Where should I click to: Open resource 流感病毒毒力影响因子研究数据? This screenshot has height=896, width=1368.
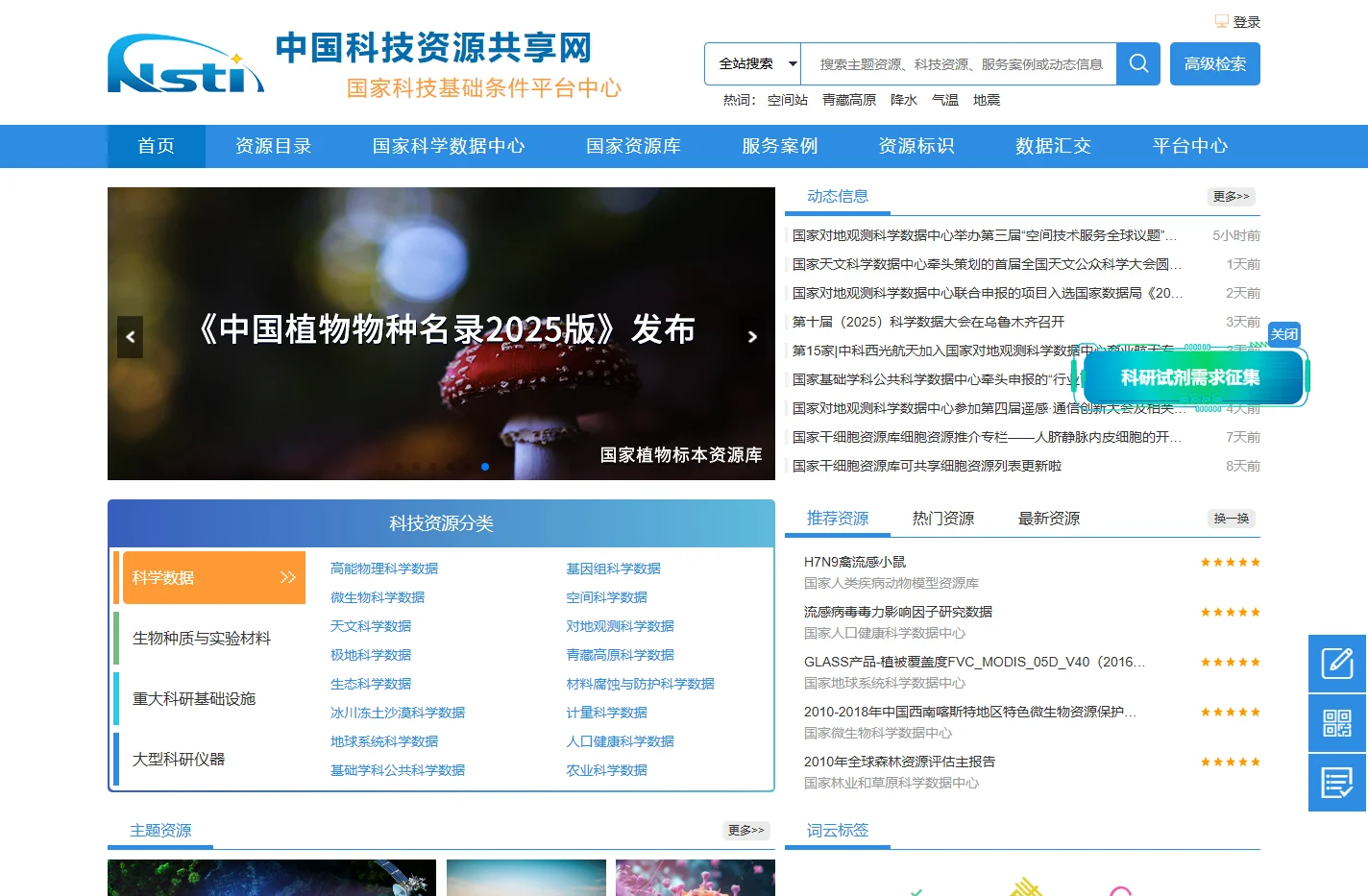click(x=898, y=612)
